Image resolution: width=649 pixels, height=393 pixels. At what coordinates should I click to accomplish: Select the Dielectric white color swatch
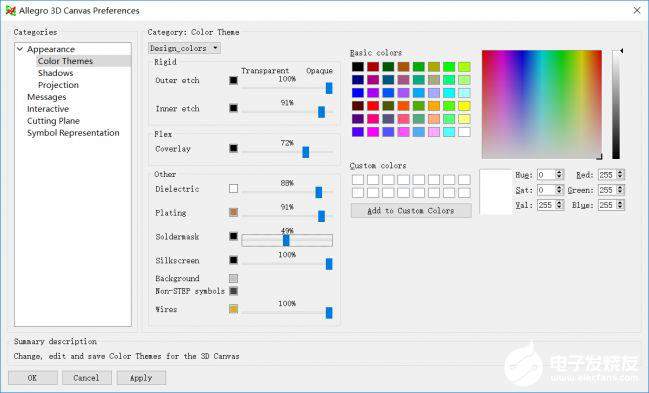(x=233, y=188)
